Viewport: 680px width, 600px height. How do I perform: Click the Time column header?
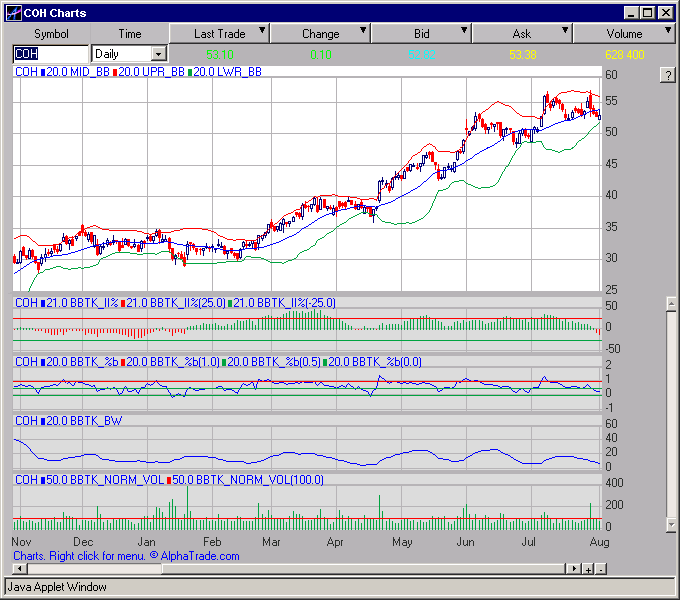[130, 34]
